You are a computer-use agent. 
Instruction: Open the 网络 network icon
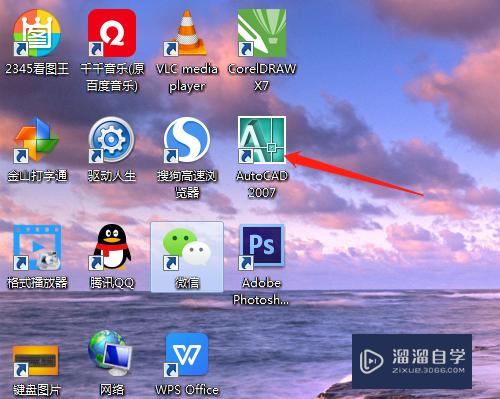(x=111, y=353)
